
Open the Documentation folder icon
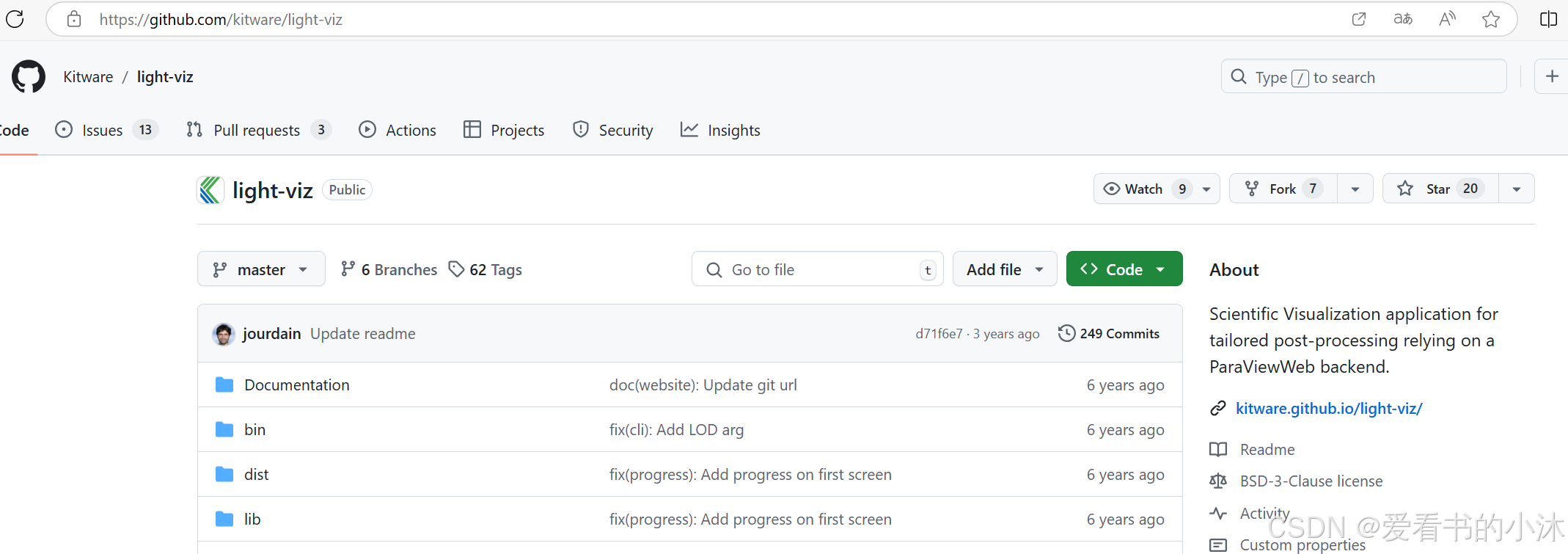224,384
